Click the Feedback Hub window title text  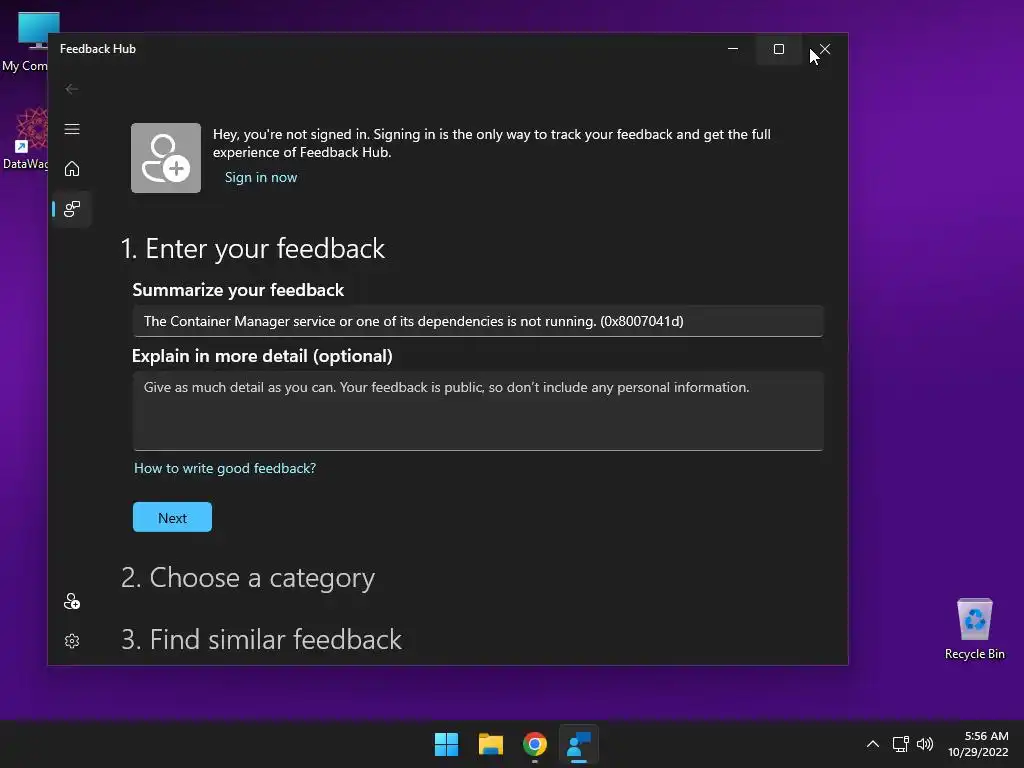click(x=98, y=49)
